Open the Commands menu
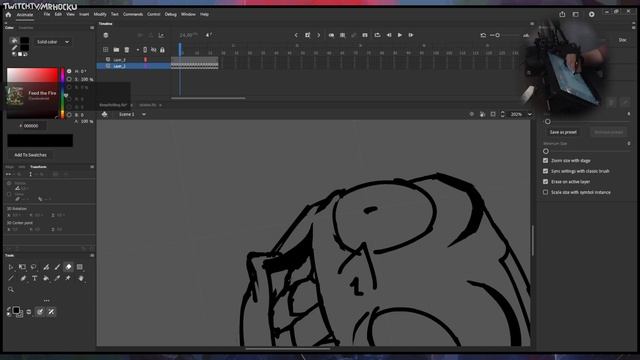The image size is (640, 360). 133,14
